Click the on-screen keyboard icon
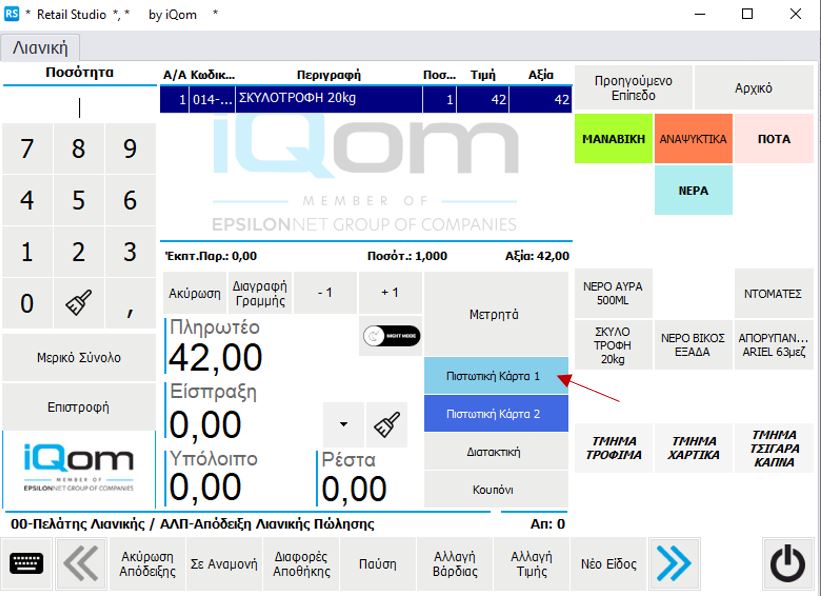 26,564
